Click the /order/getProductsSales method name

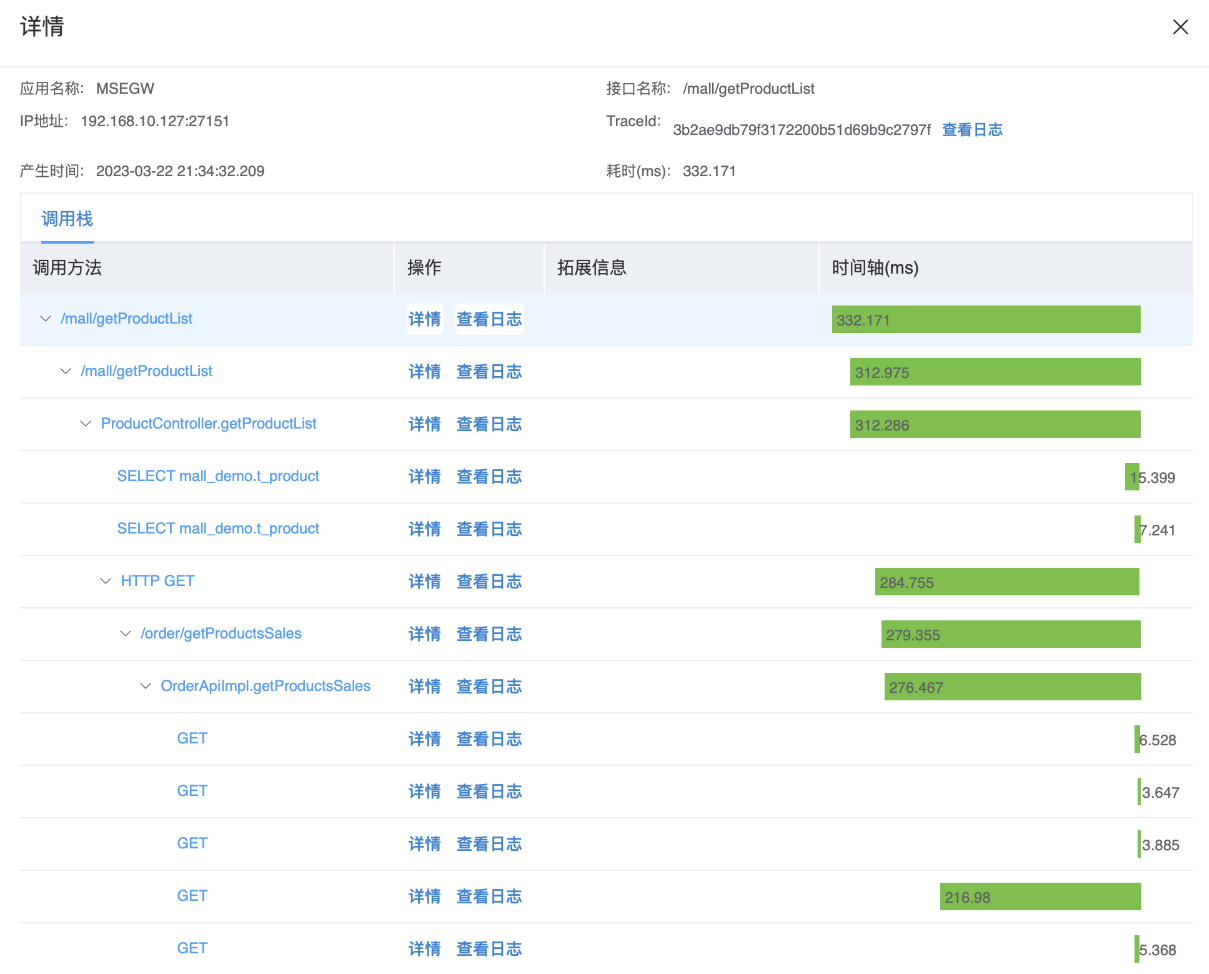(x=221, y=634)
